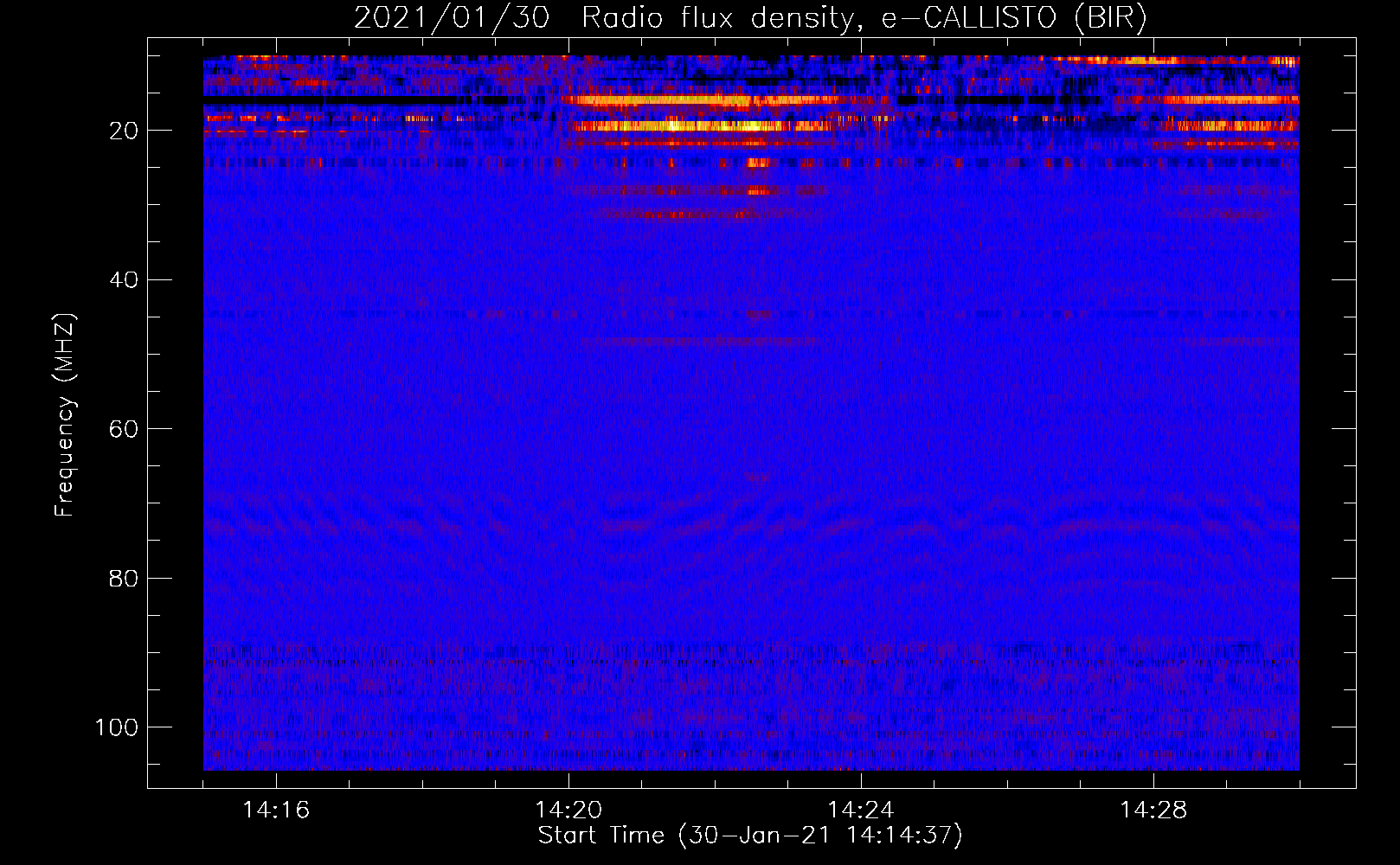Click the 'Start Time (30-Jan-21 14:14:37)' label

pos(750,836)
